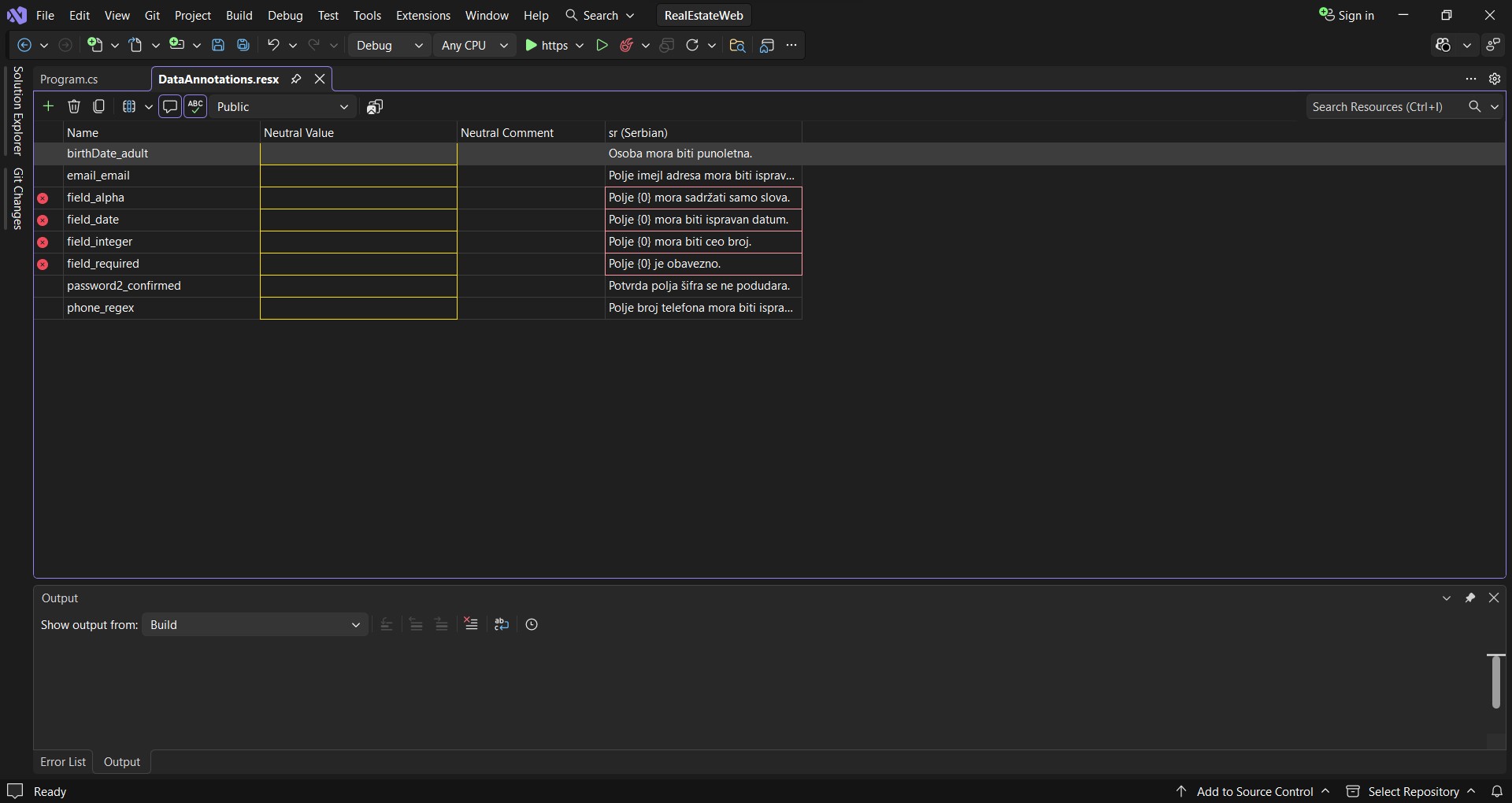
Task: Open the notifications bell in status bar
Action: (x=1496, y=791)
